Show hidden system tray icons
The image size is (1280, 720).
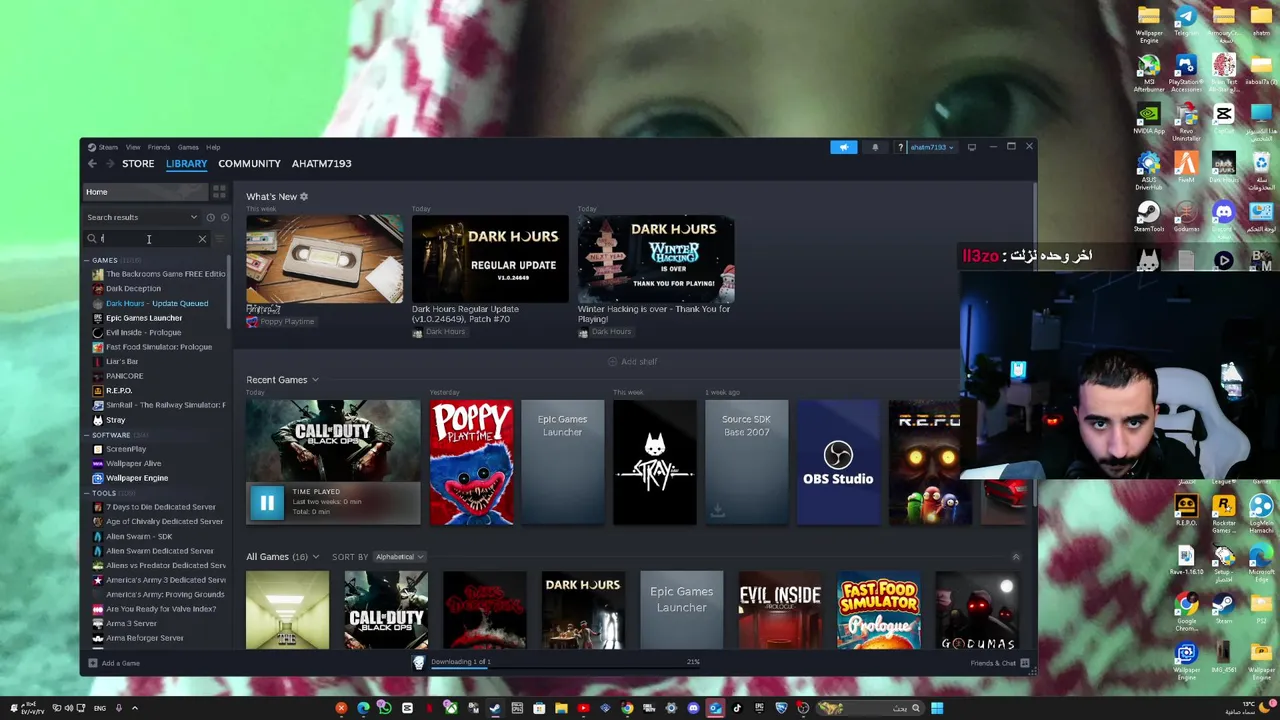click(135, 708)
